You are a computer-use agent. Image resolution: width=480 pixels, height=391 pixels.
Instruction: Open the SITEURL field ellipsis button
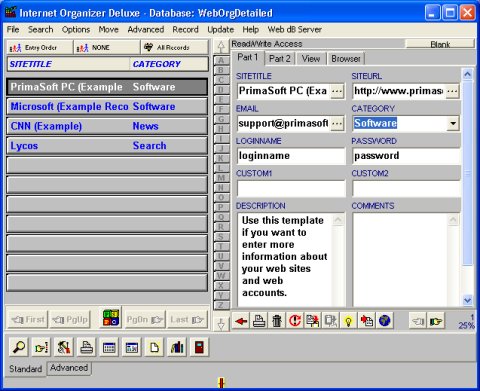tap(452, 91)
